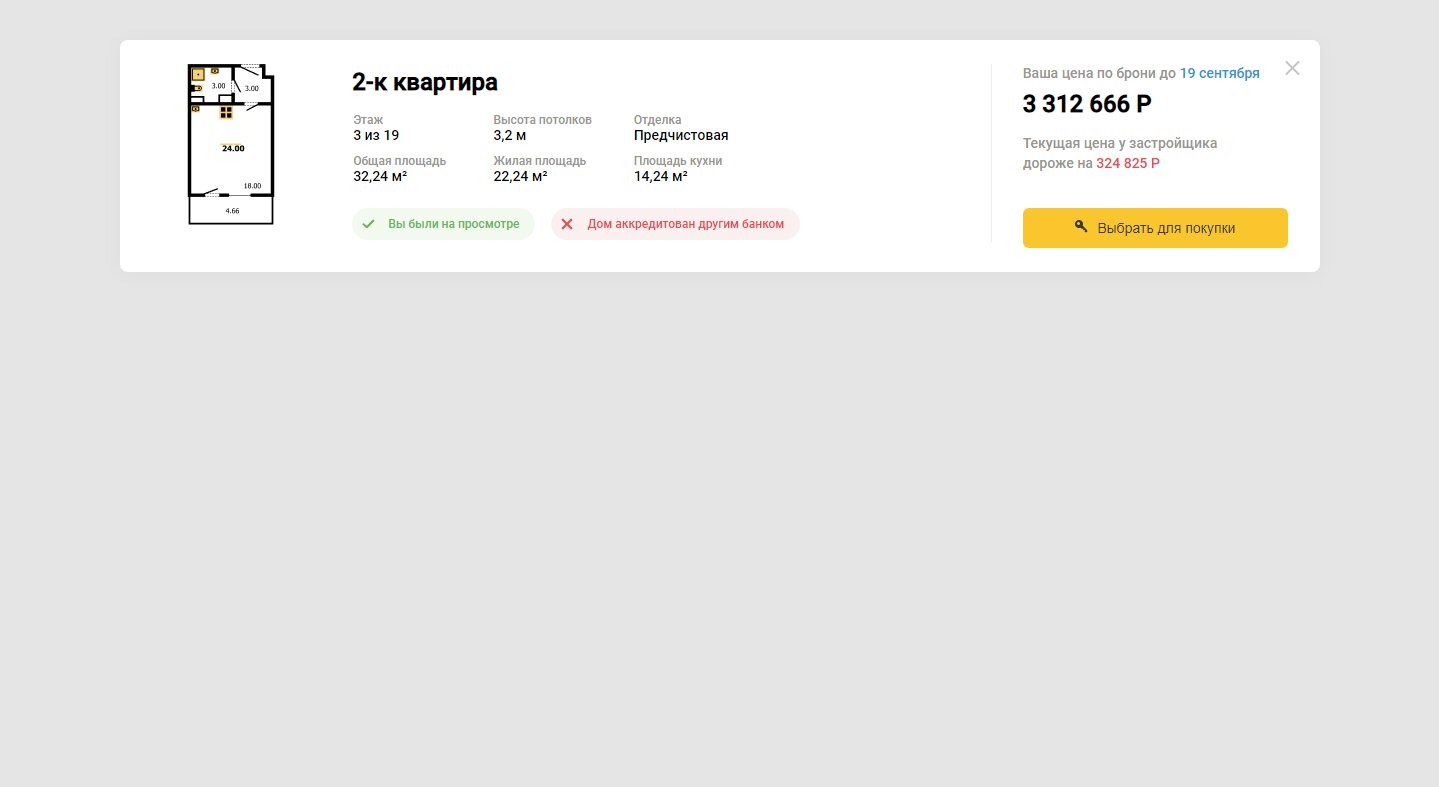Click the booking price 3 312 666 ₽

point(1087,104)
